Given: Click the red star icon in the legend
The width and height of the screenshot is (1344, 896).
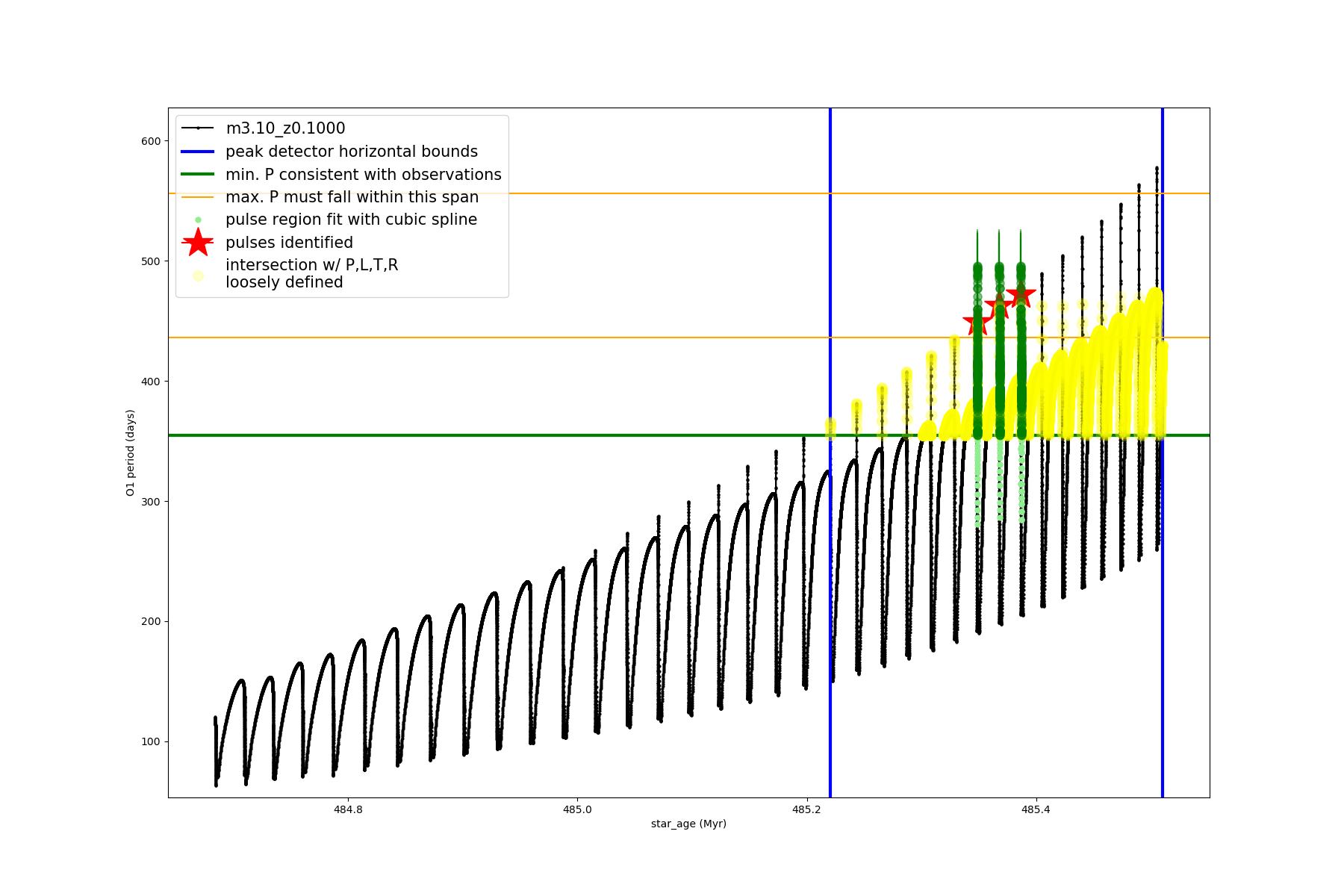Looking at the screenshot, I should pyautogui.click(x=198, y=243).
